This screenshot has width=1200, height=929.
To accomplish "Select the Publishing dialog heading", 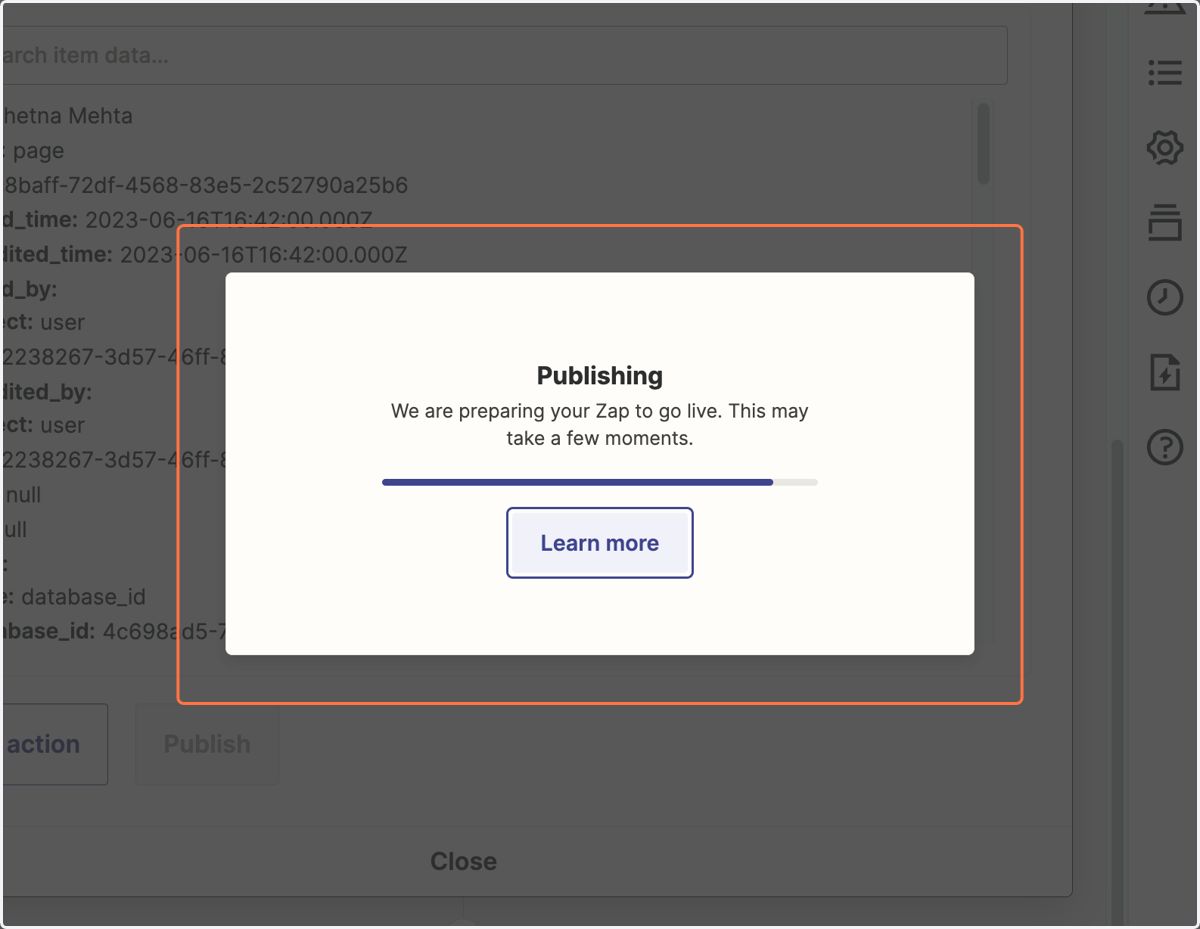I will [600, 376].
